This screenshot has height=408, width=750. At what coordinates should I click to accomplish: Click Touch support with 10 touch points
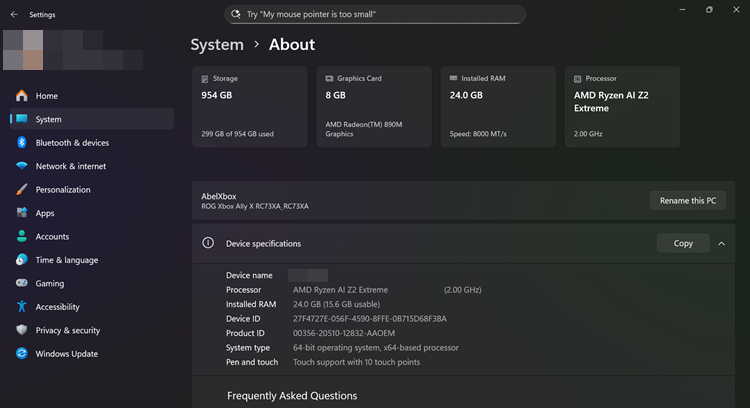point(356,362)
